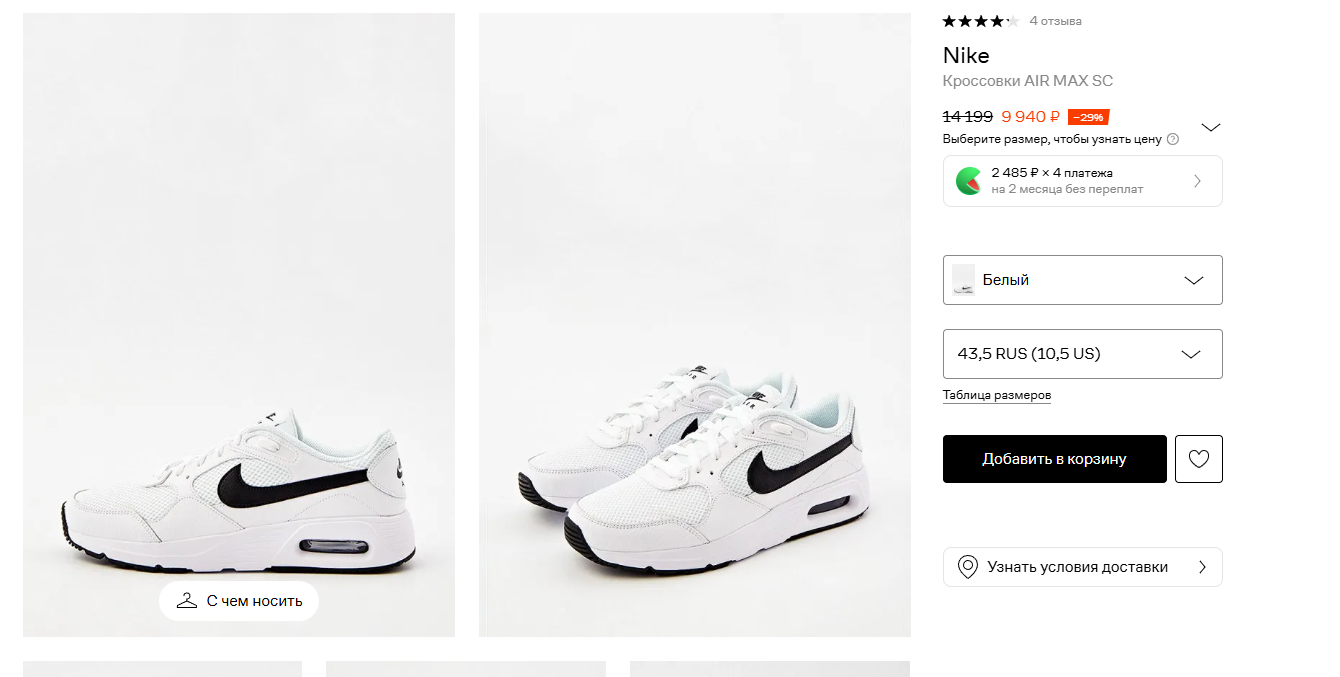This screenshot has height=677, width=1340.
Task: Open the "4 отзыва" reviews link
Action: (x=1055, y=21)
